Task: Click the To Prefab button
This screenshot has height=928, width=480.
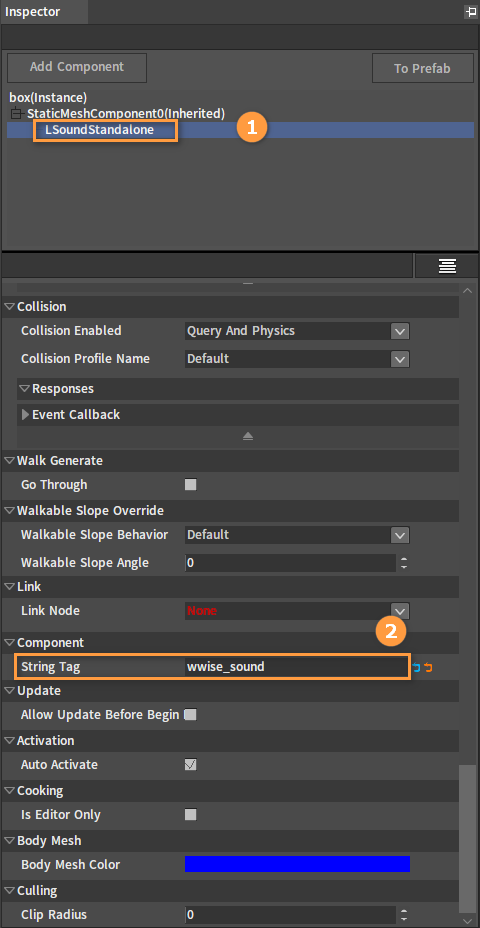Action: click(423, 68)
